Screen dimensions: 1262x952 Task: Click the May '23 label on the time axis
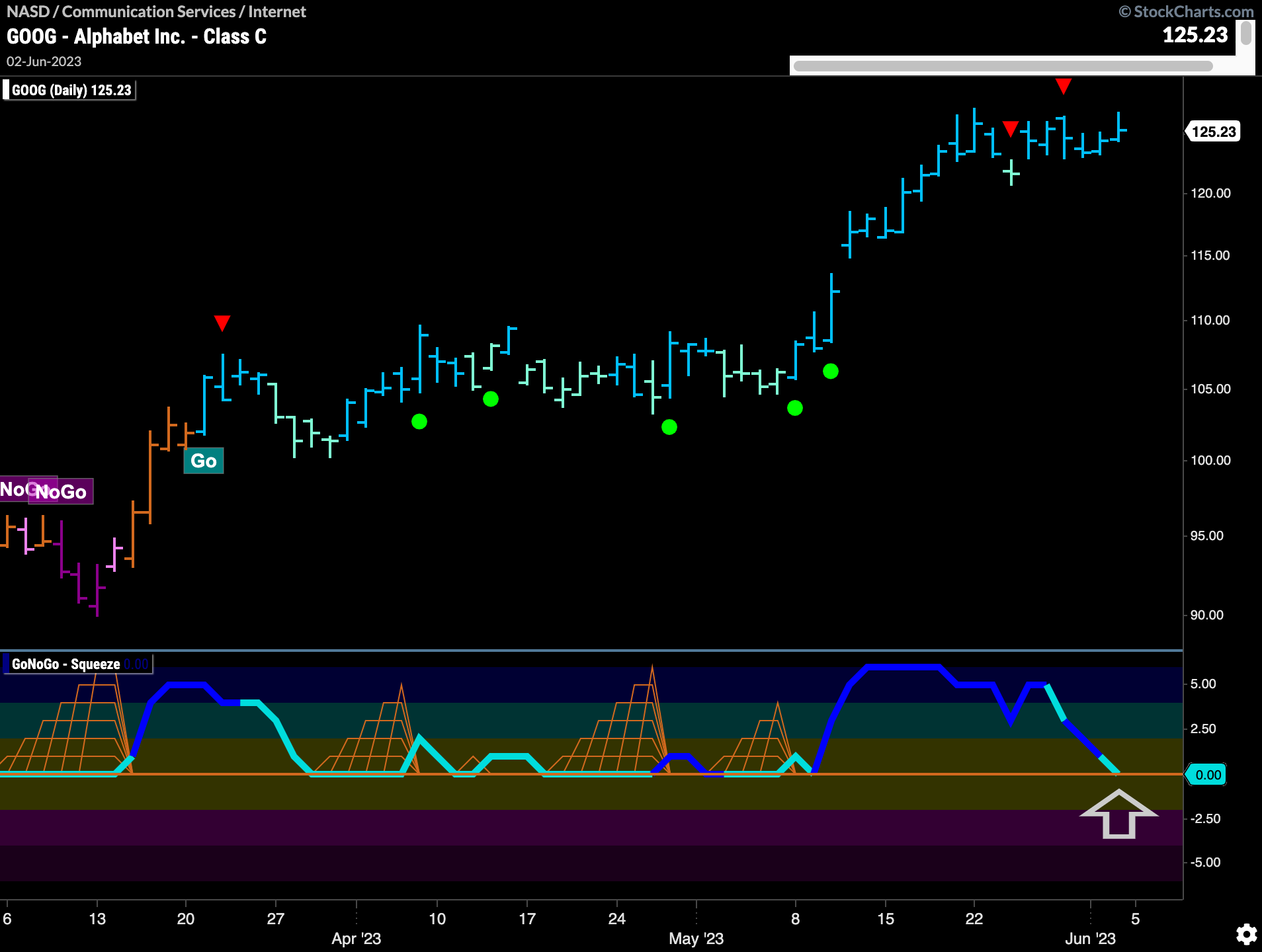(696, 939)
